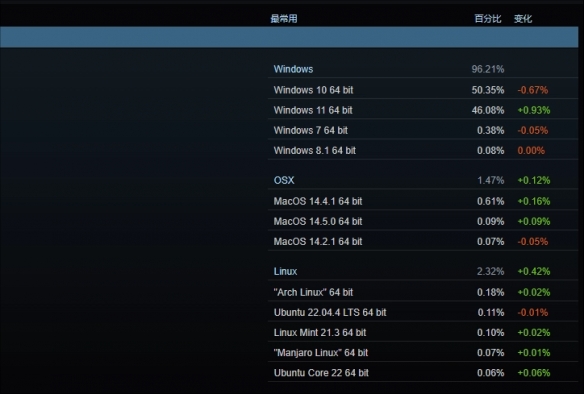
Task: Select the Ubuntu 22.04.4 LTS 64 bit row
Action: pyautogui.click(x=423, y=312)
